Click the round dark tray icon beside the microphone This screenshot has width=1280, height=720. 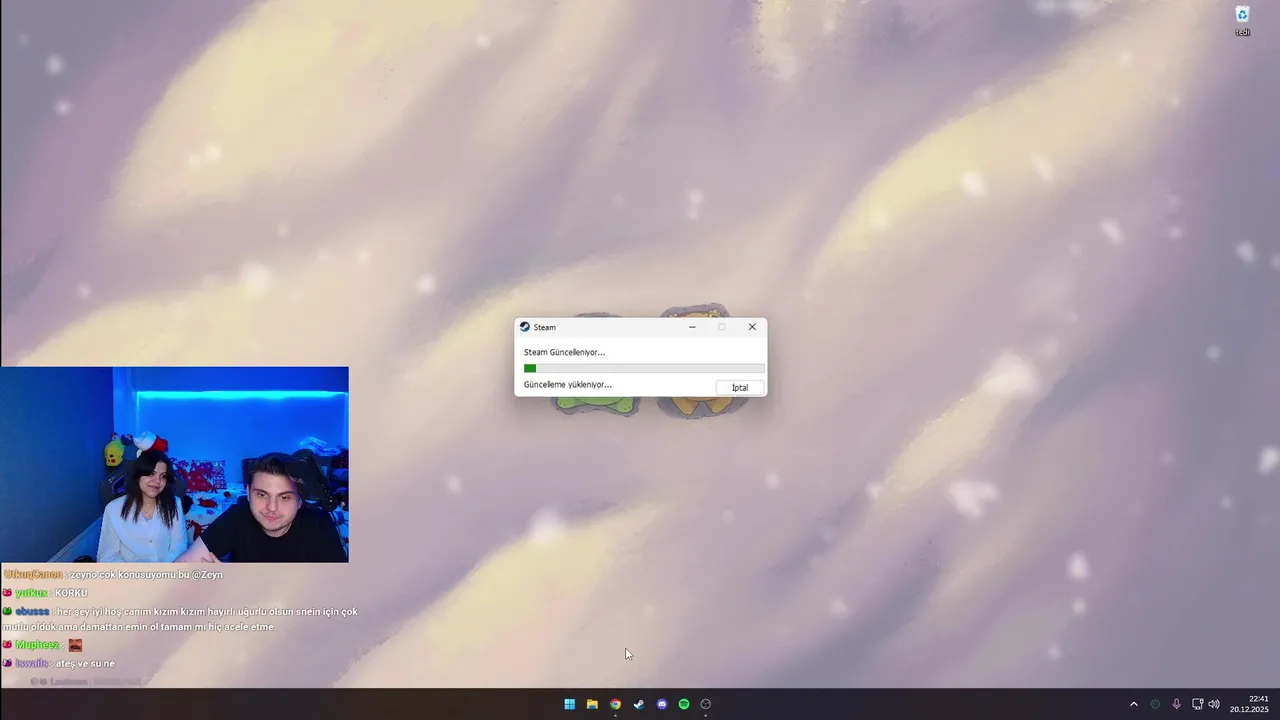point(1155,704)
